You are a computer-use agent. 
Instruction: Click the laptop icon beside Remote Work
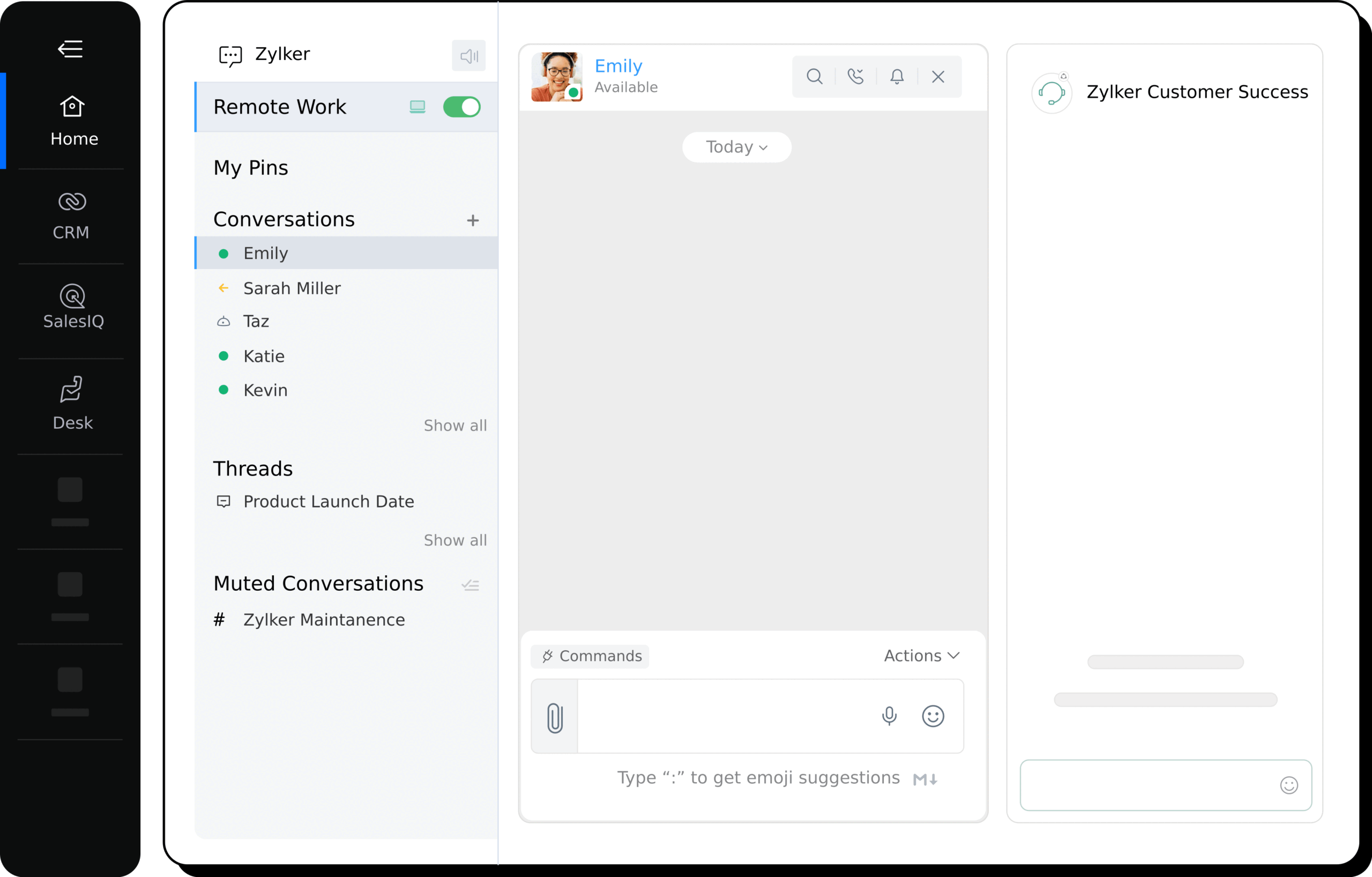pos(417,107)
